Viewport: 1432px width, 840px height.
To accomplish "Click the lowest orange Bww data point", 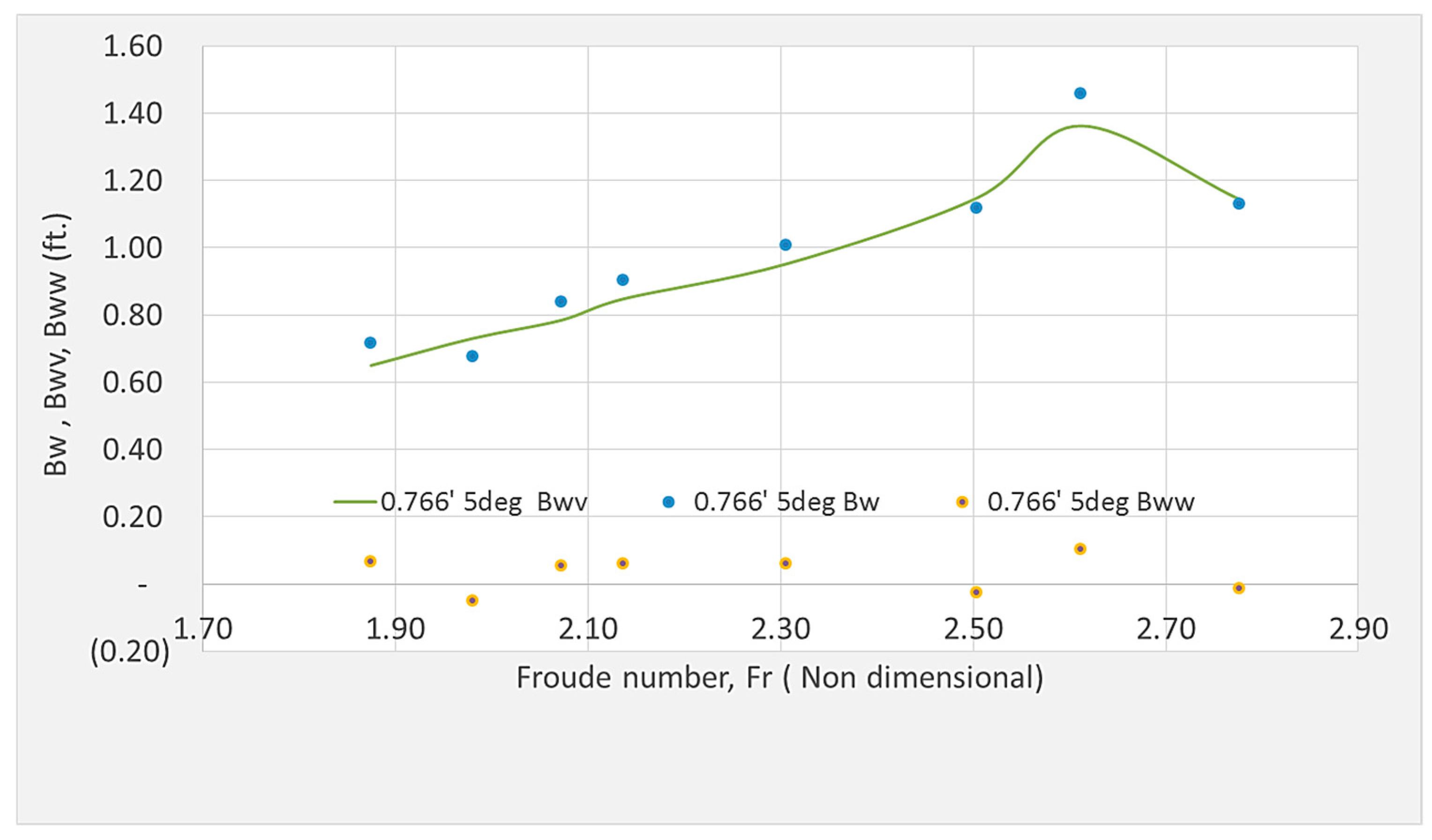I will coord(472,600).
